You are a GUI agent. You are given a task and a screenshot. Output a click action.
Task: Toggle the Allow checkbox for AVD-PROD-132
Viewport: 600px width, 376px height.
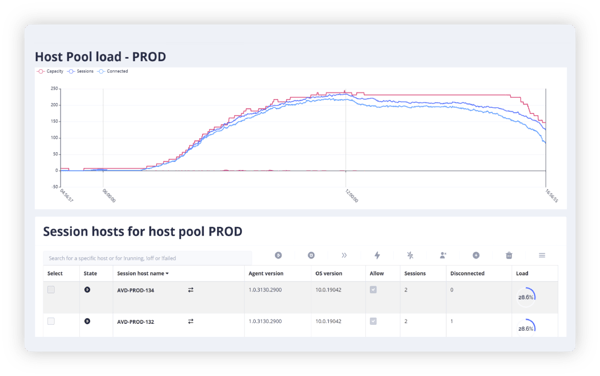[x=373, y=321]
